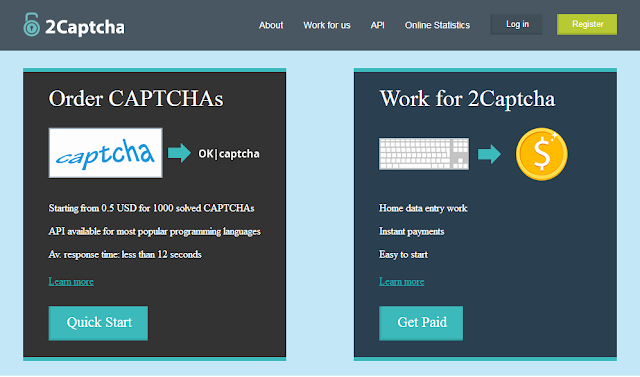Open the About menu item
Viewport: 640px width, 377px height.
(x=271, y=25)
